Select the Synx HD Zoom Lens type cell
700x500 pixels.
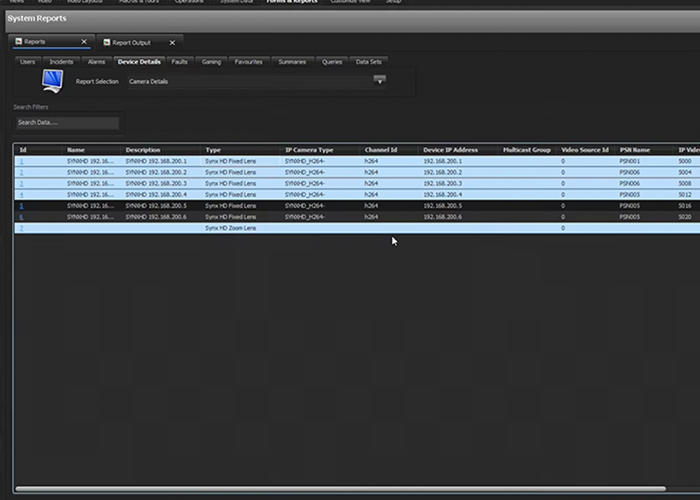(x=231, y=228)
